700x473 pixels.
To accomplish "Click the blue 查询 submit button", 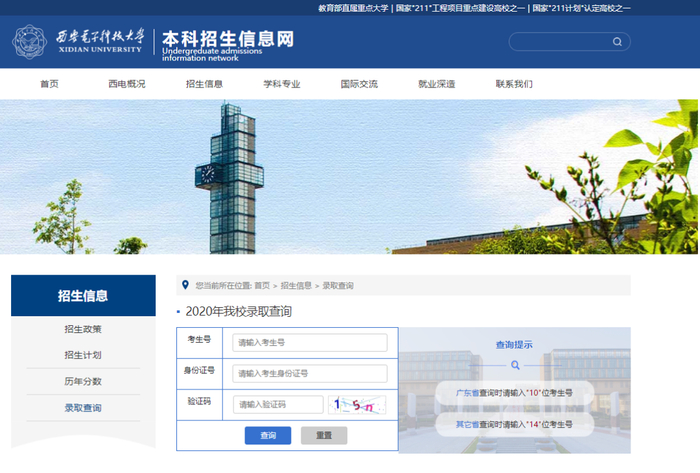I will click(268, 435).
